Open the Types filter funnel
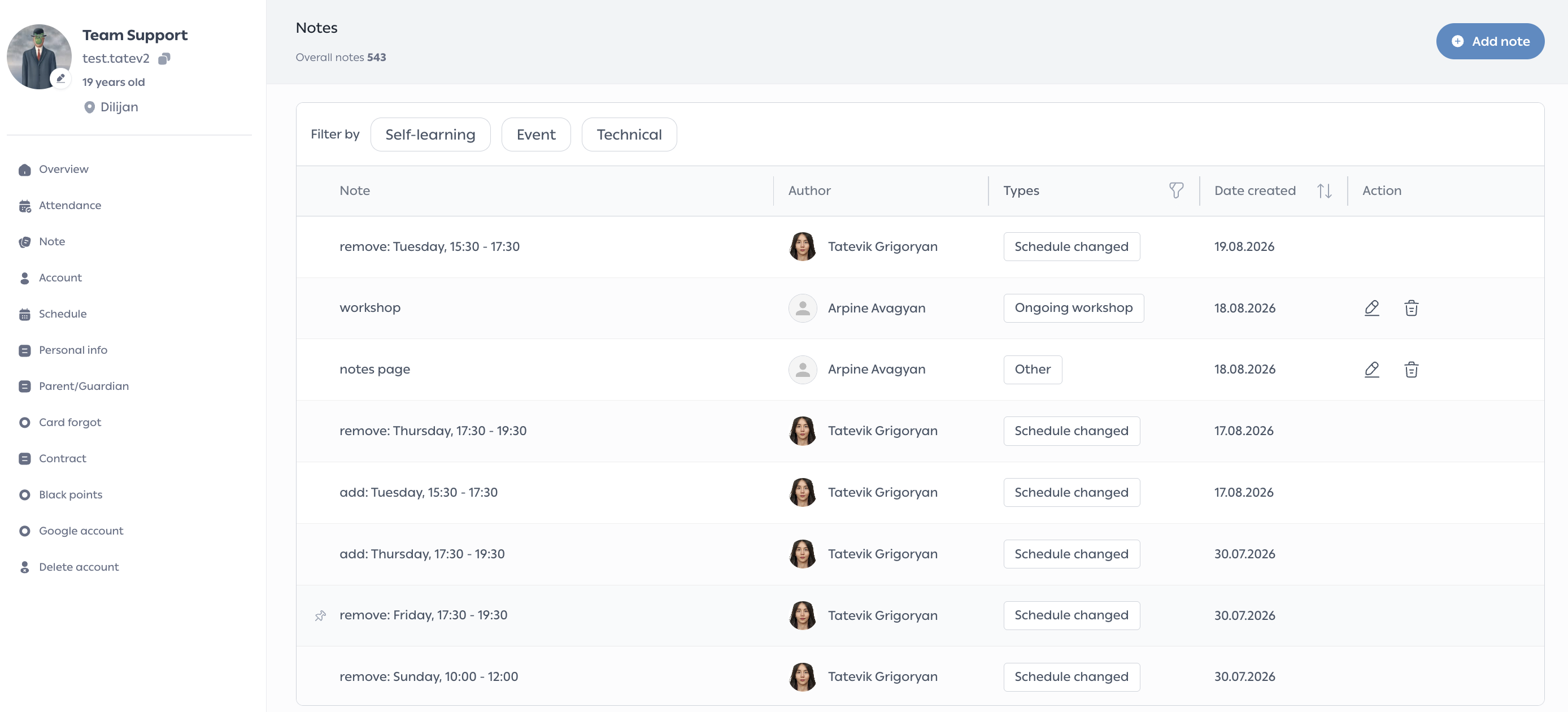 pyautogui.click(x=1176, y=190)
